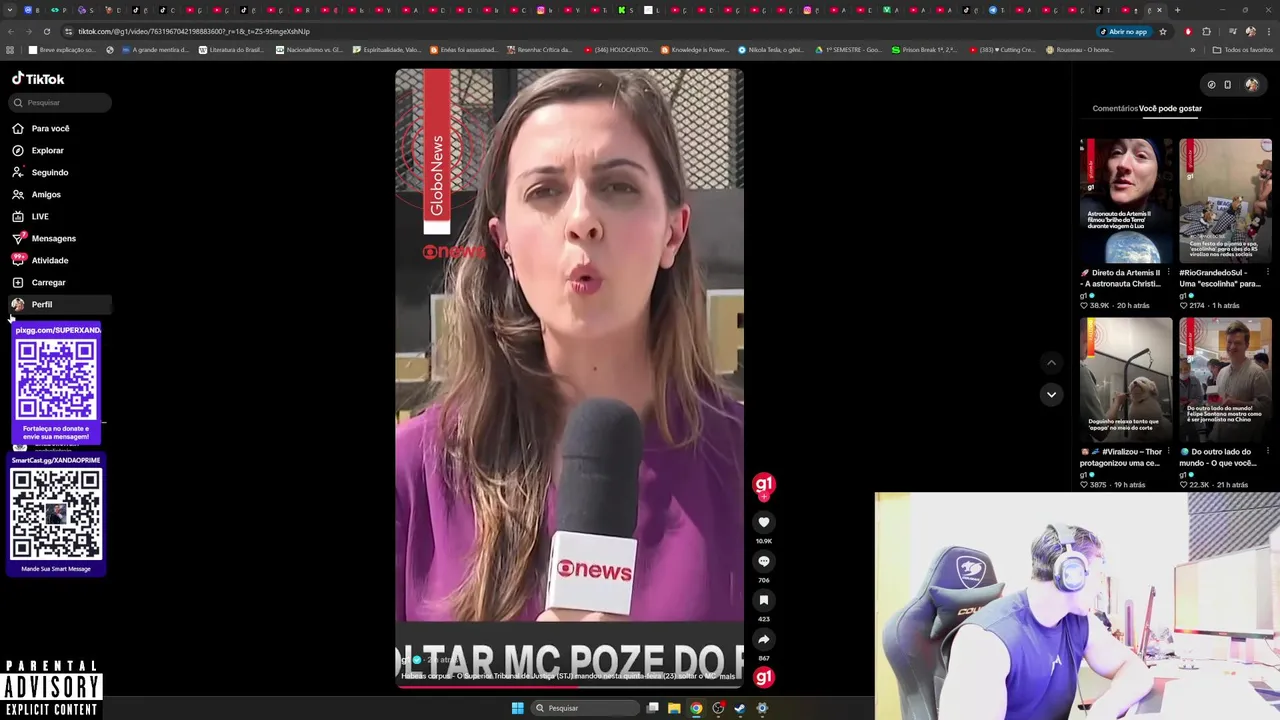Go to the Para você feed
Viewport: 1280px width, 720px height.
pos(50,128)
